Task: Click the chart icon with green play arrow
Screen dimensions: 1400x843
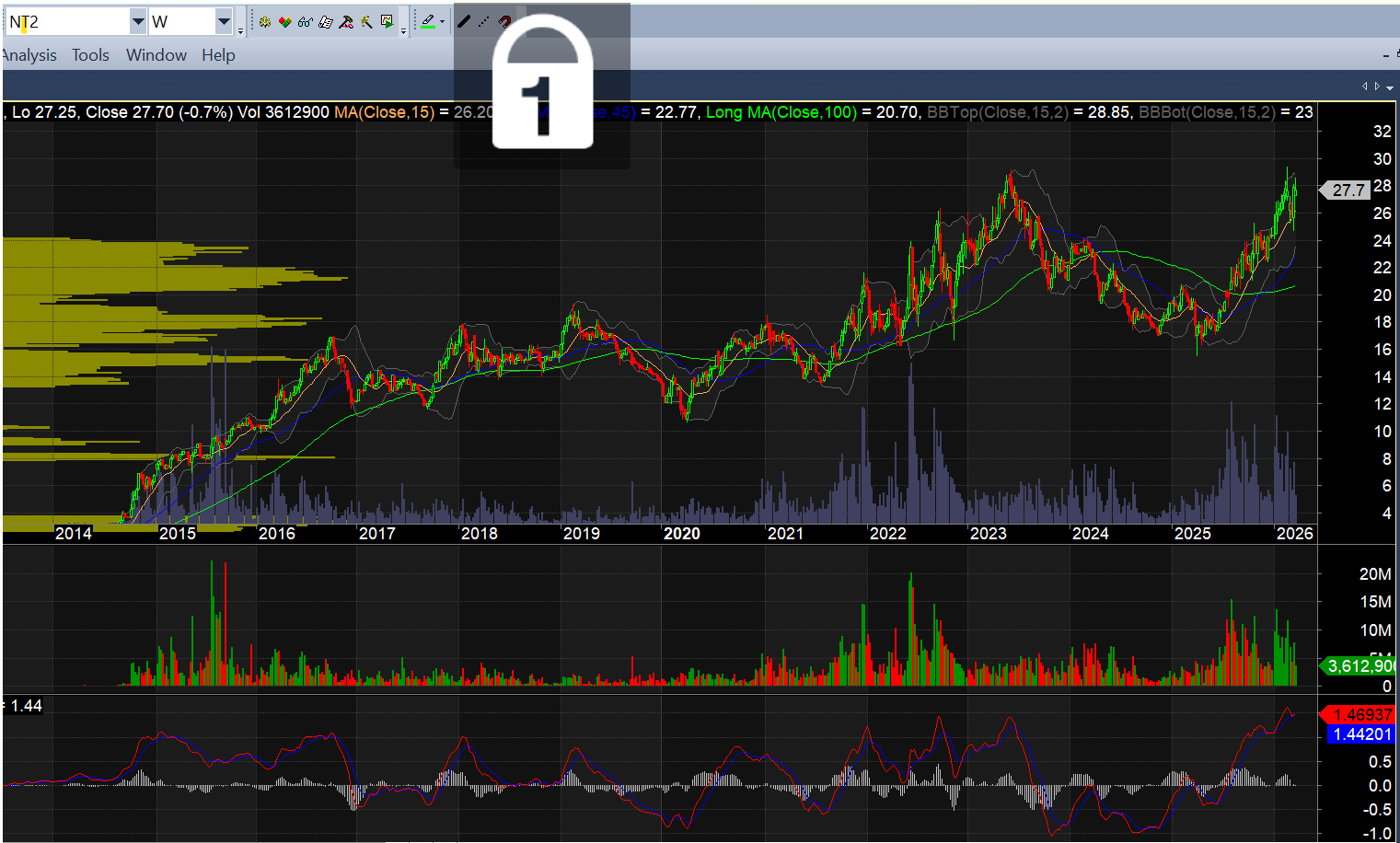Action: pyautogui.click(x=388, y=21)
